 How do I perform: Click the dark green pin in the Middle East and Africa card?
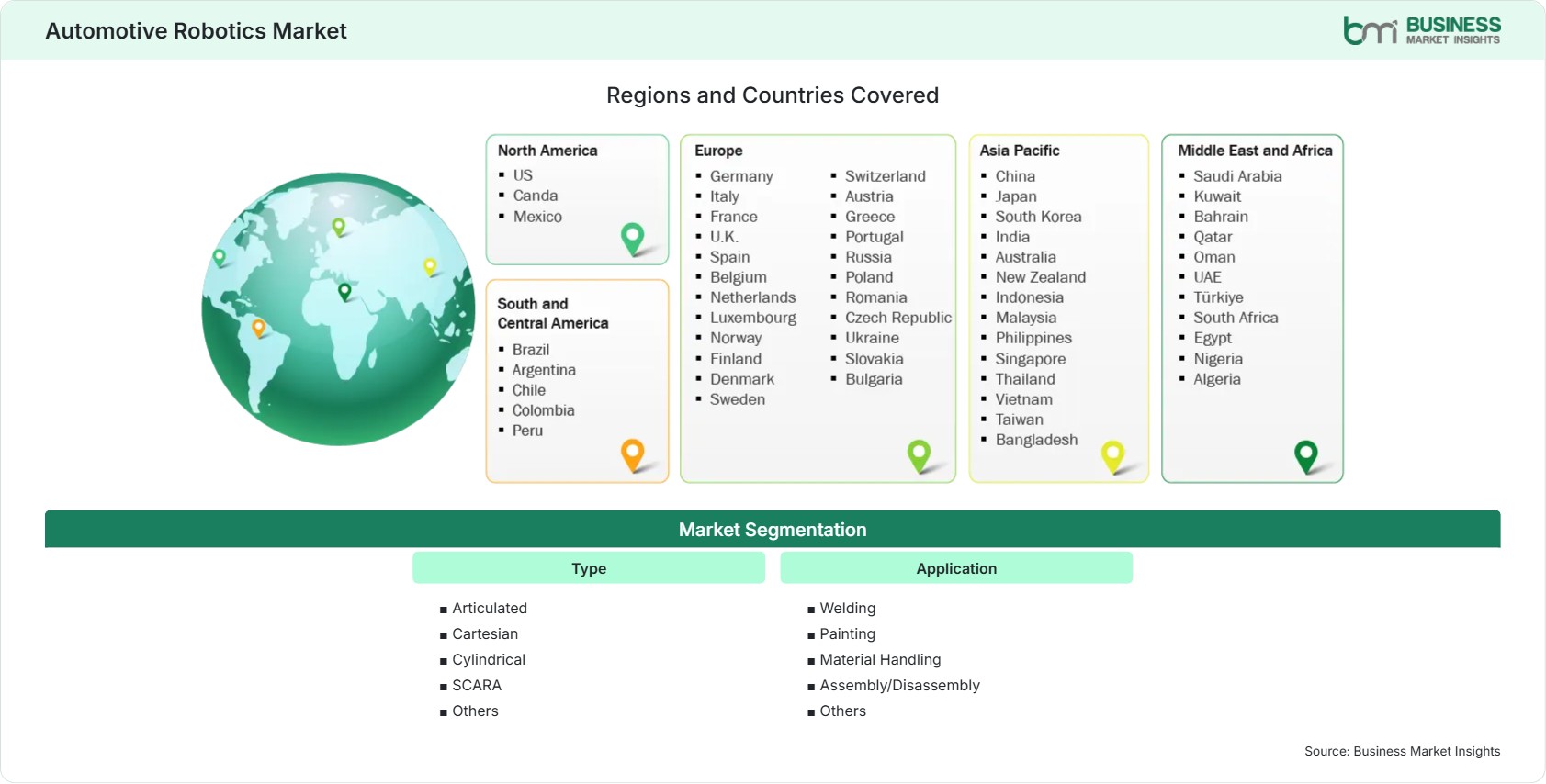pos(1306,457)
